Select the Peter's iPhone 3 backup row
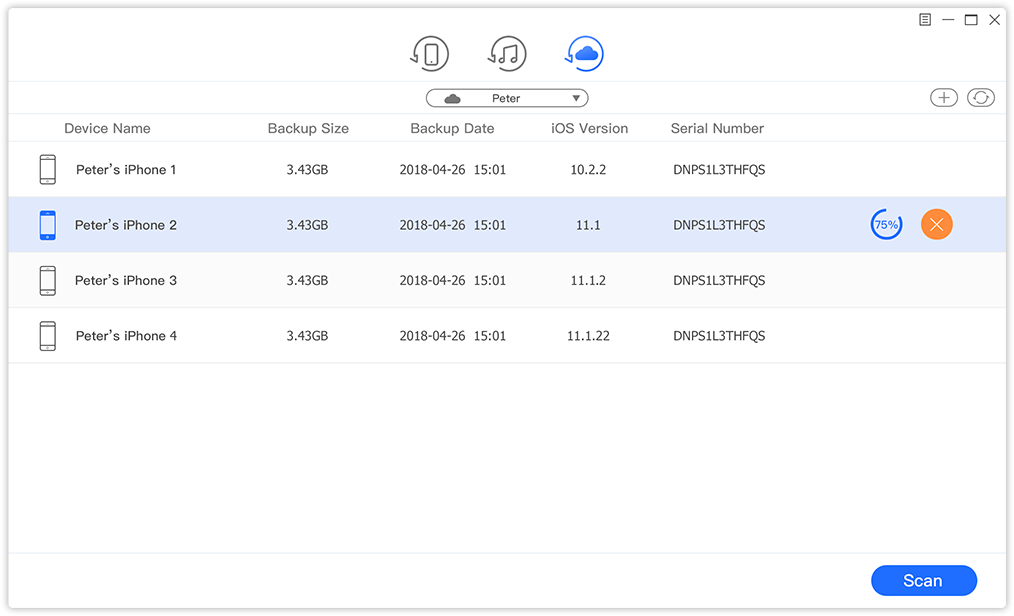This screenshot has height=616, width=1014. pos(507,281)
